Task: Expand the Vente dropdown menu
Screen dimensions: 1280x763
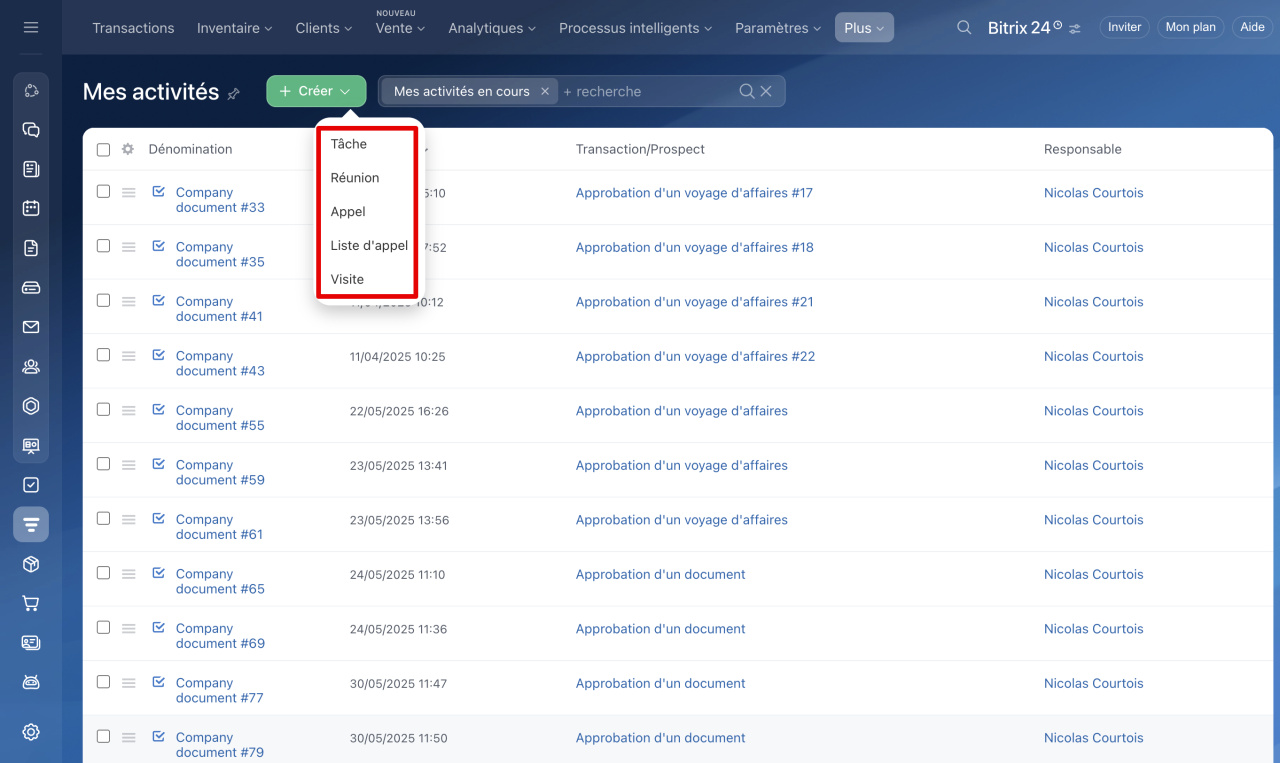Action: 400,28
